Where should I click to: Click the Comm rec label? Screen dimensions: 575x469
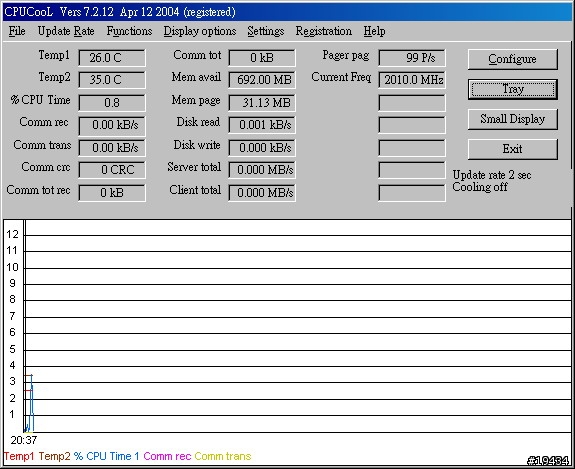(x=44, y=122)
